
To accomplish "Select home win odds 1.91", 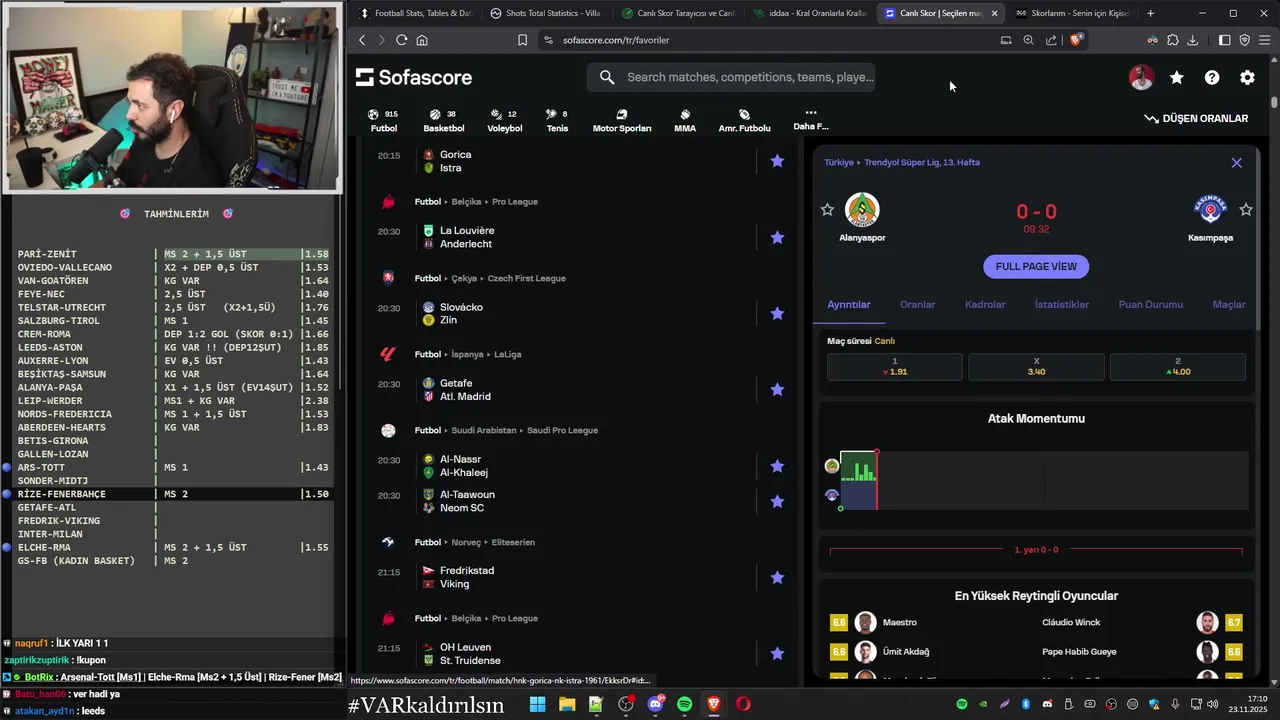I will coord(894,366).
